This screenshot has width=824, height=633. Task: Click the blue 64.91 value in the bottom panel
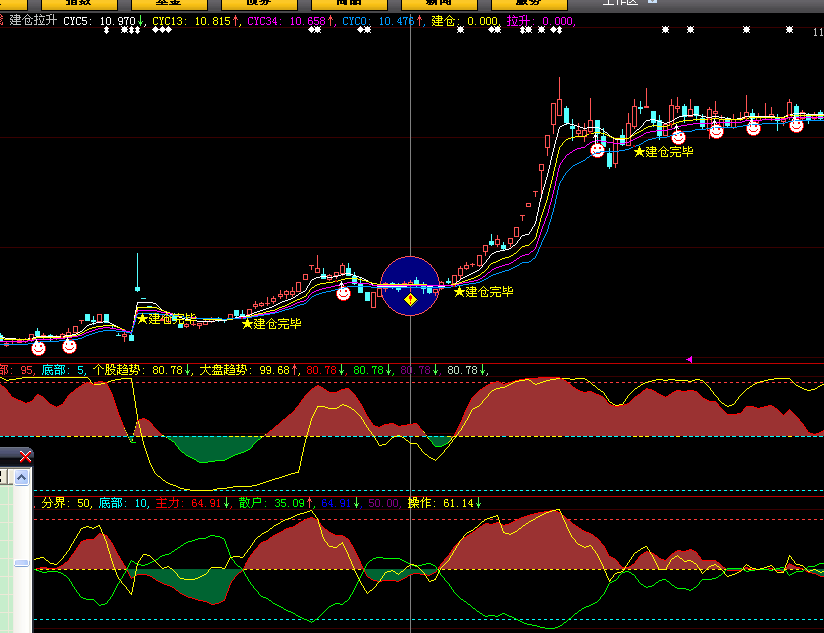[x=340, y=503]
